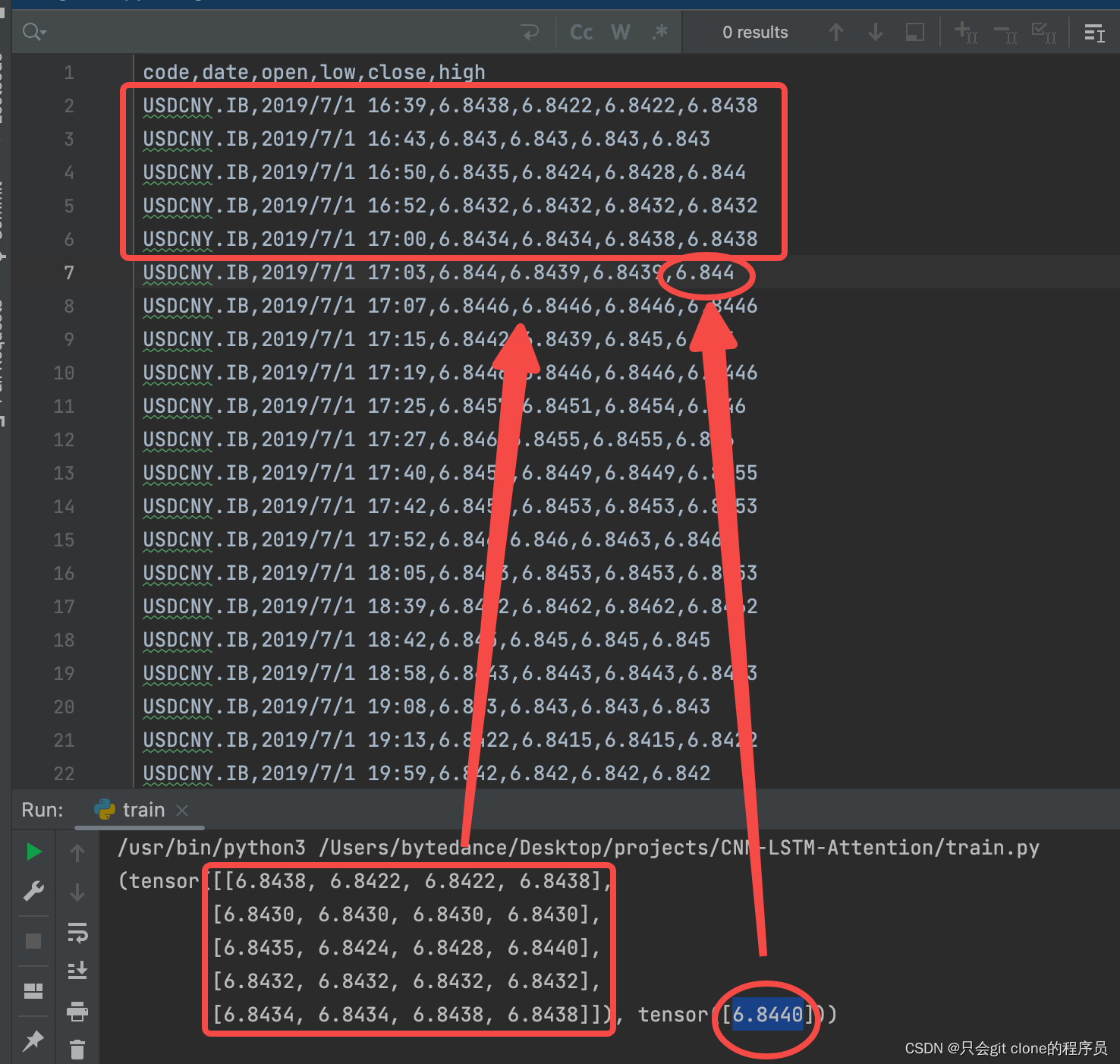Click the 0 results label
This screenshot has width=1120, height=1064.
pyautogui.click(x=755, y=32)
